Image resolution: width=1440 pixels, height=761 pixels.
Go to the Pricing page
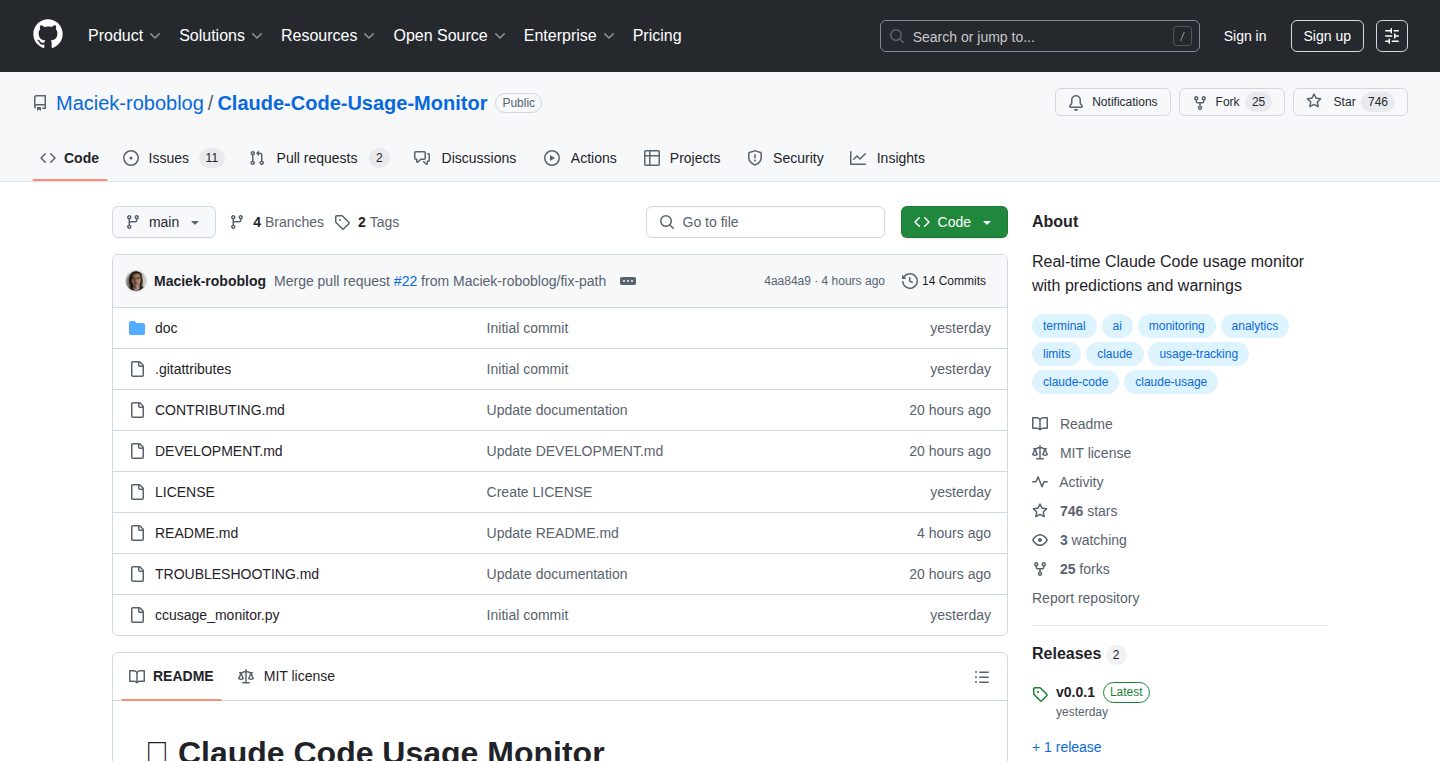[657, 36]
